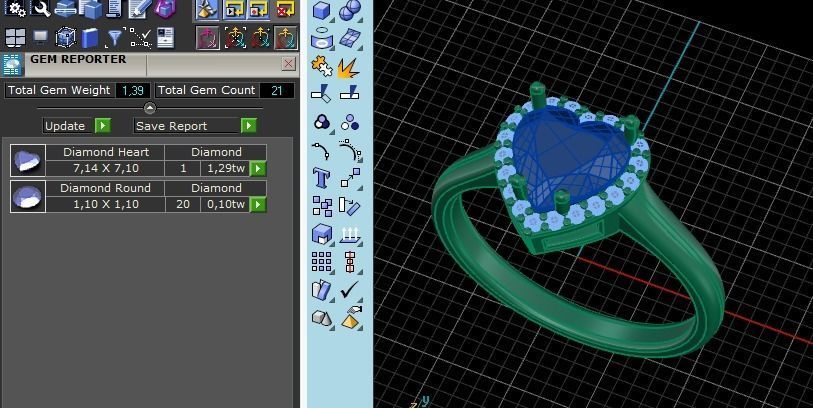This screenshot has width=813, height=408.
Task: Click the rotate rectangle orient tool
Action: 349,206
